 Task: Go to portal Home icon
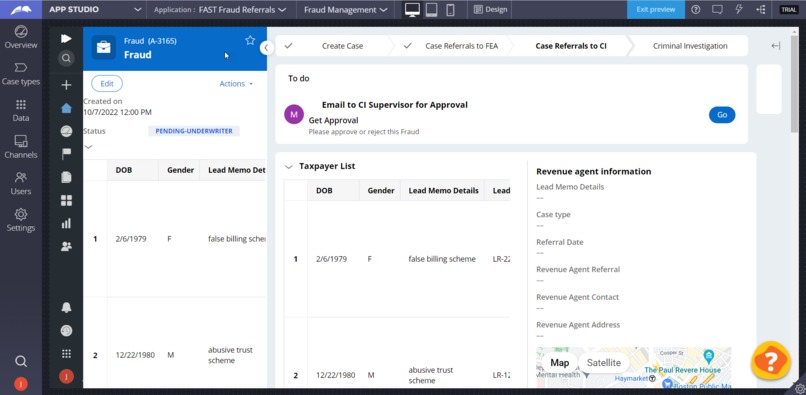click(66, 108)
